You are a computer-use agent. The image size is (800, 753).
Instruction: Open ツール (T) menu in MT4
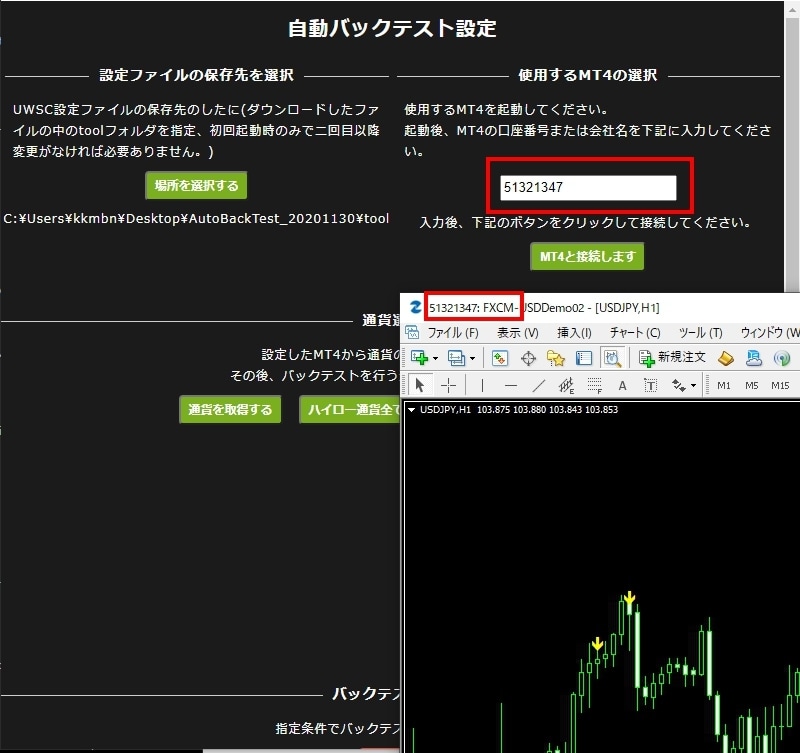[701, 333]
